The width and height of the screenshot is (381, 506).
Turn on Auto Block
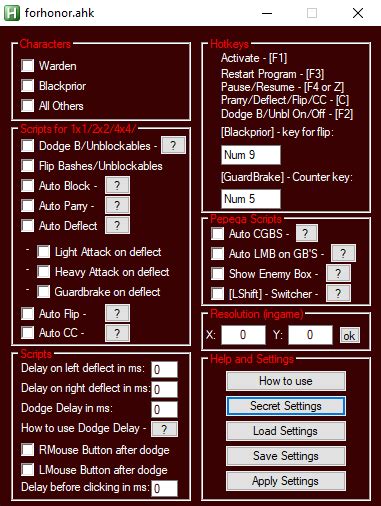pos(27,186)
